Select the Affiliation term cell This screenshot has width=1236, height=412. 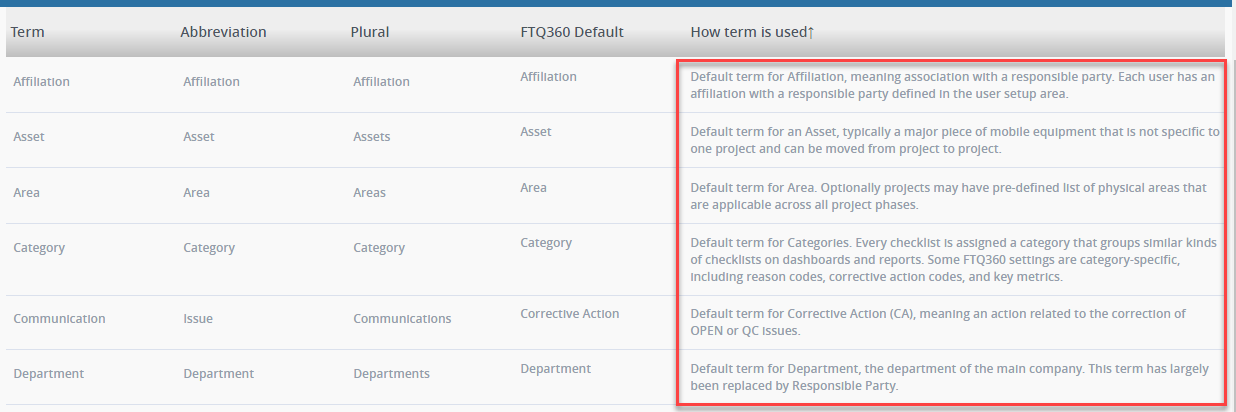pos(42,82)
